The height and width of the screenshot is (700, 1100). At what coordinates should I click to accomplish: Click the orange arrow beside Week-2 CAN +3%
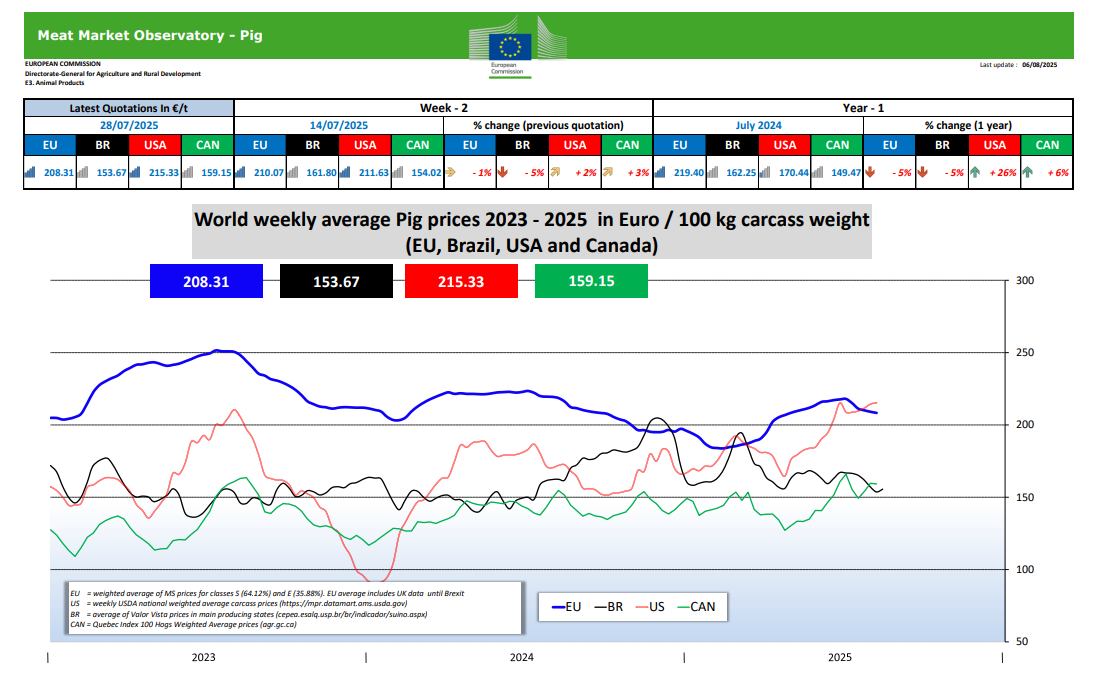coord(607,173)
